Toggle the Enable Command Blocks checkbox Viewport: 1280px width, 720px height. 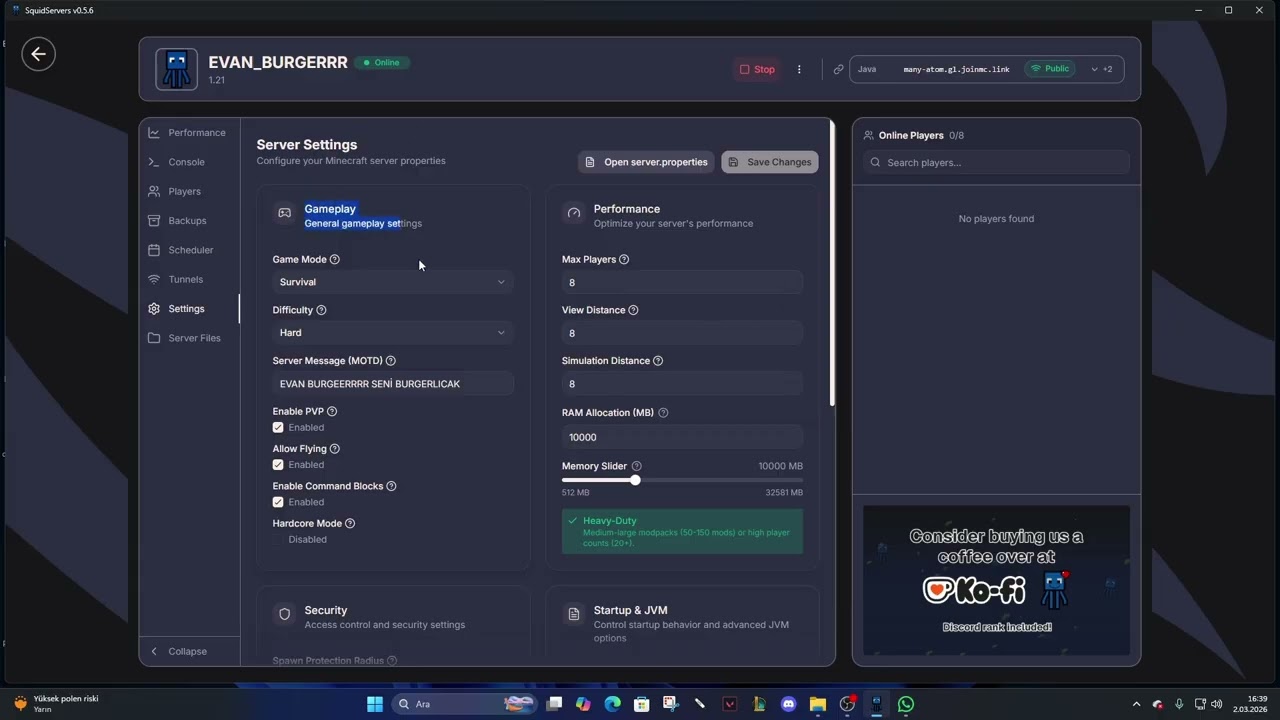point(278,502)
